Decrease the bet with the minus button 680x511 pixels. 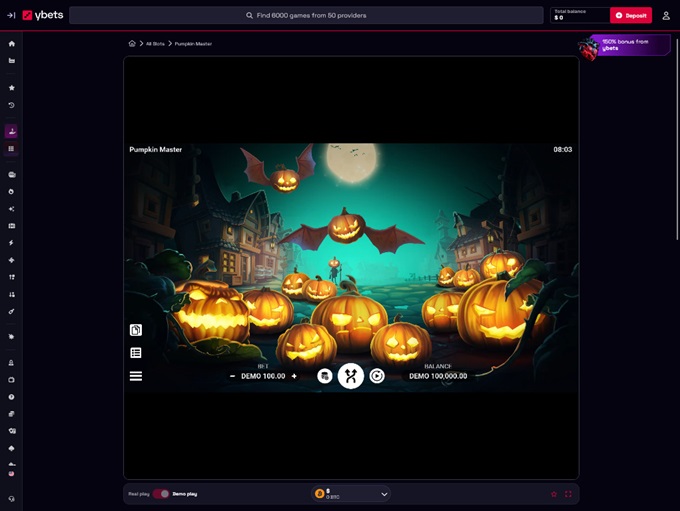click(233, 376)
